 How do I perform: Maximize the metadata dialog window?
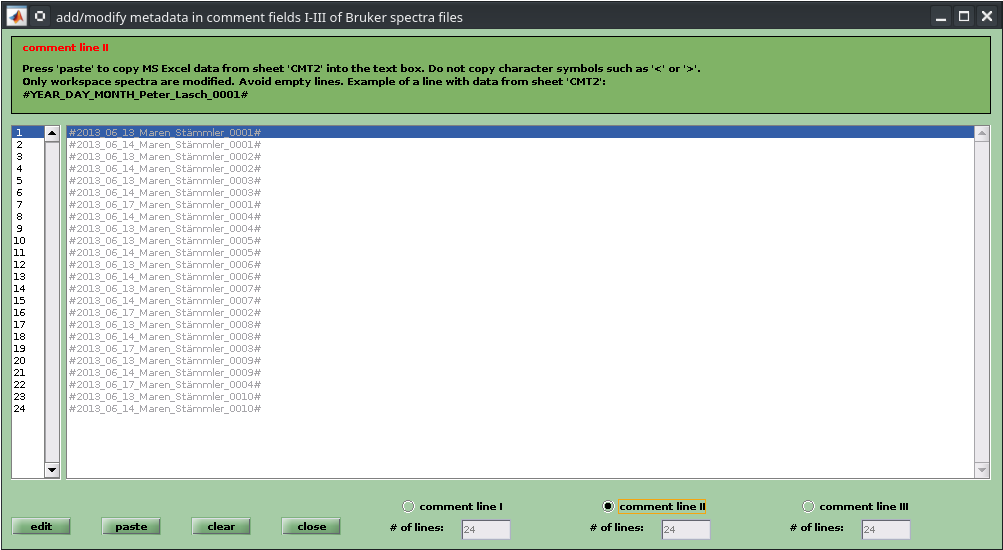coord(964,17)
